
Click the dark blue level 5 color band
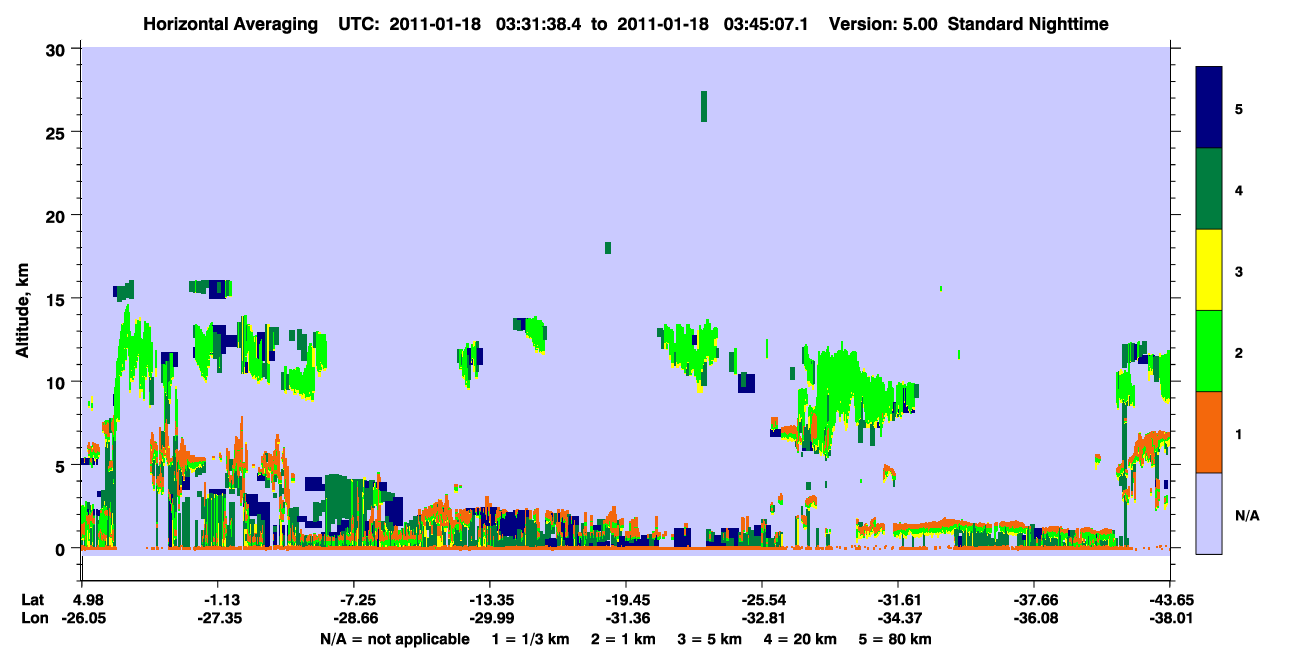tap(1209, 107)
